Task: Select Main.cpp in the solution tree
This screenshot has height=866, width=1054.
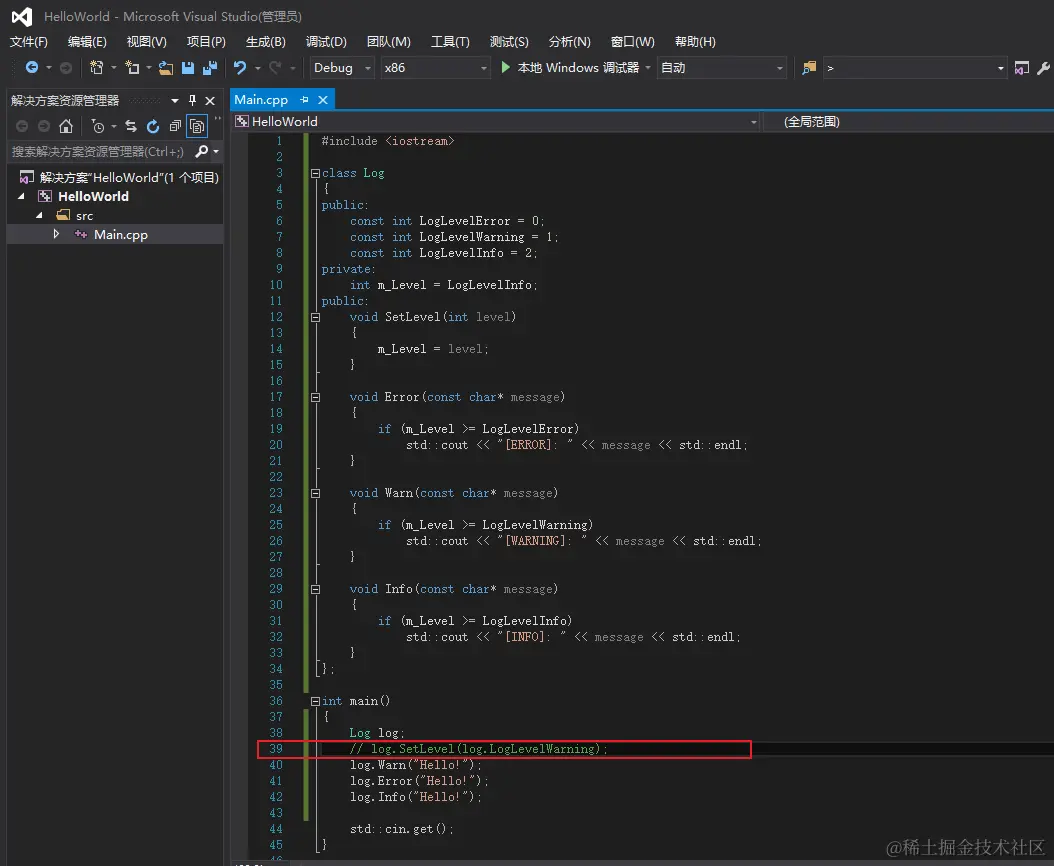Action: click(120, 234)
